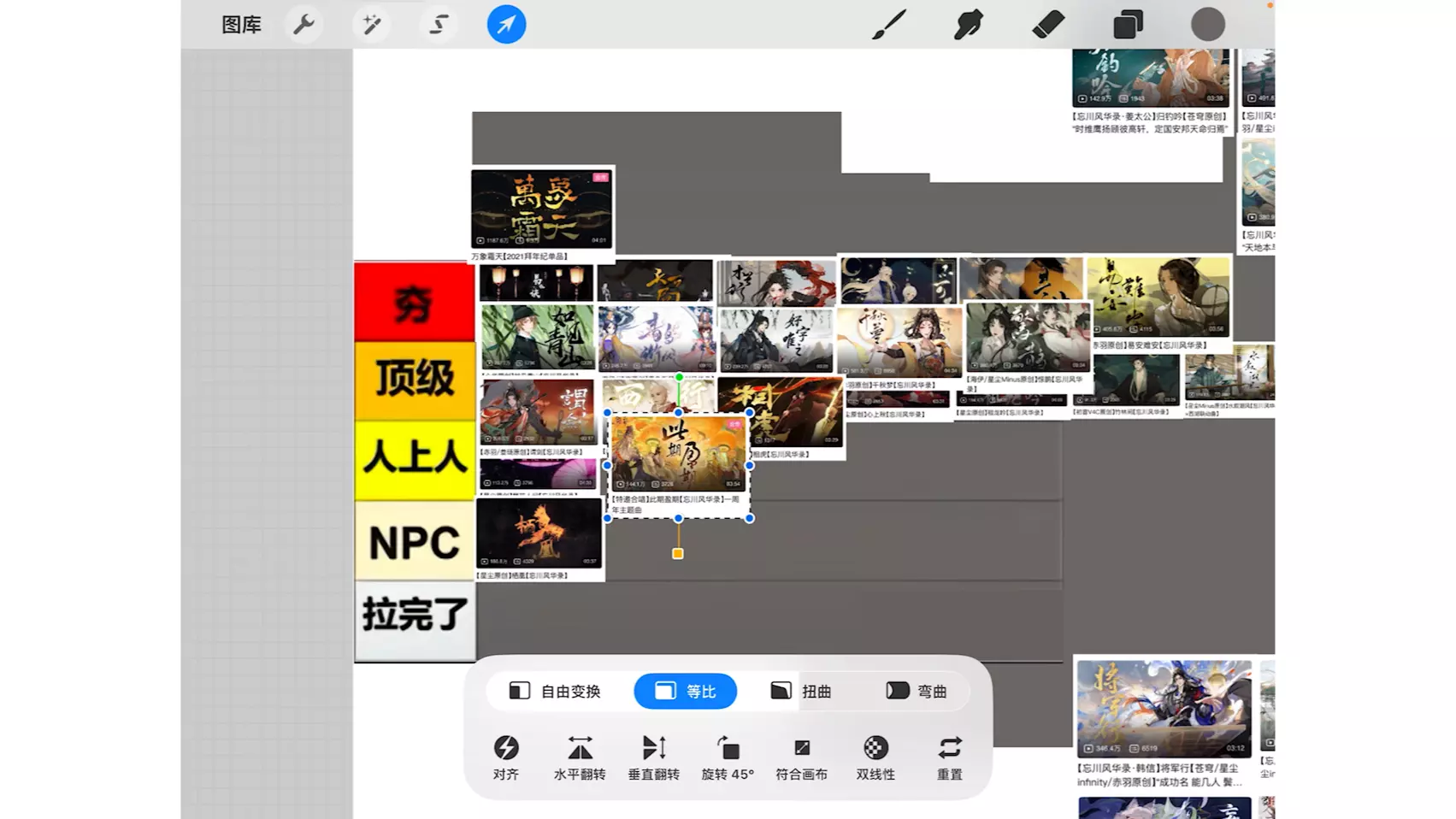This screenshot has height=819, width=1456.
Task: Select the Smudge tool
Action: point(968,25)
